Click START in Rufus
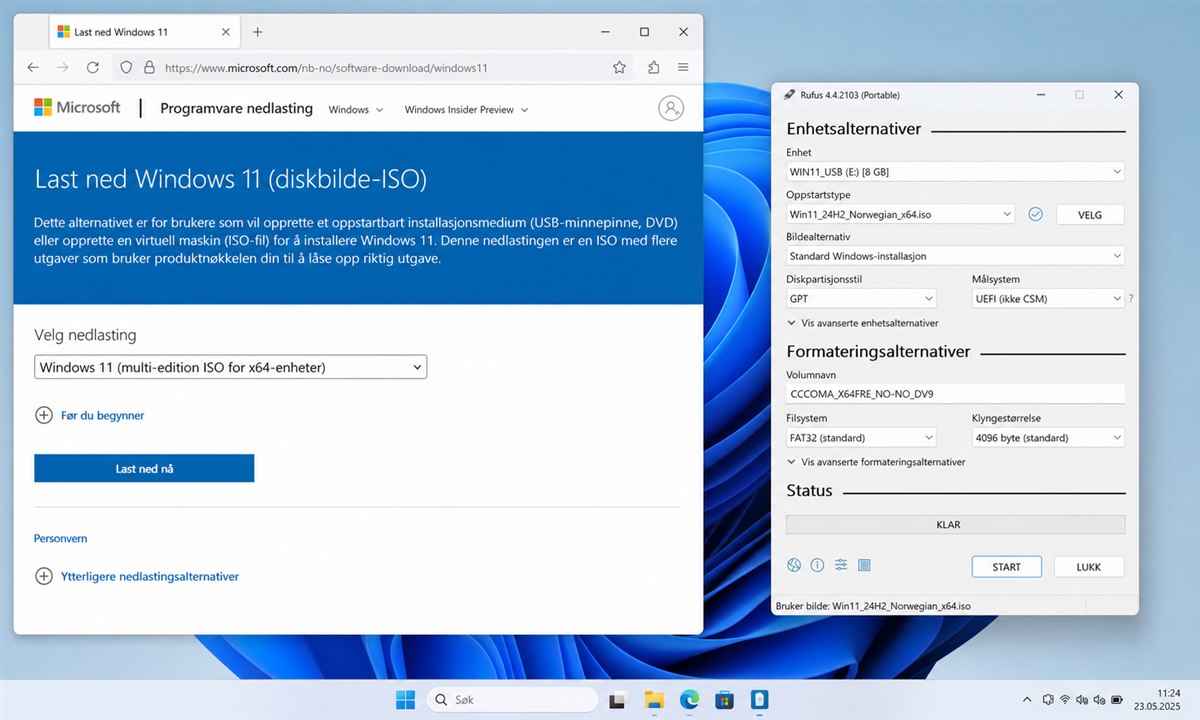Screen dimensions: 1200x720 pyautogui.click(x=1007, y=567)
